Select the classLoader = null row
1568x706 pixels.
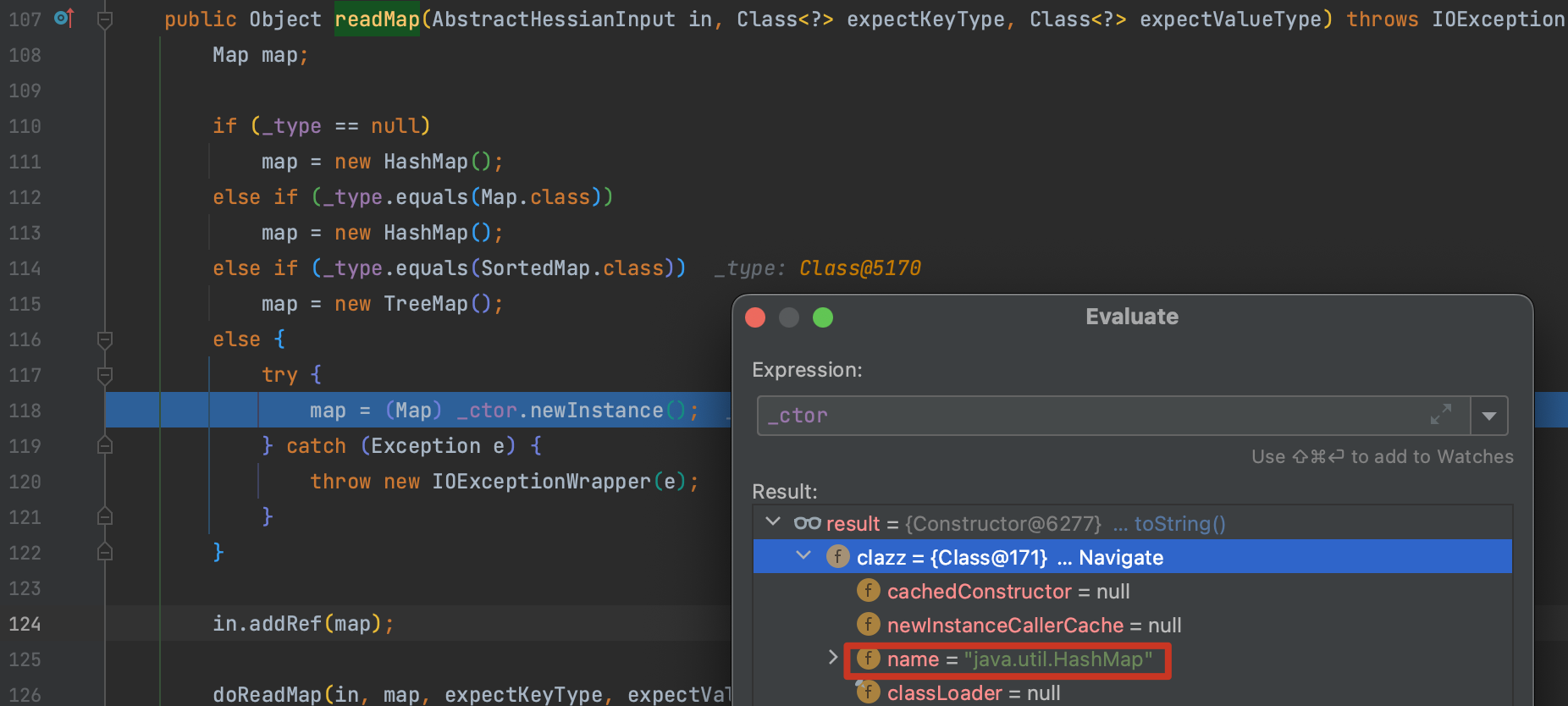point(1132,692)
